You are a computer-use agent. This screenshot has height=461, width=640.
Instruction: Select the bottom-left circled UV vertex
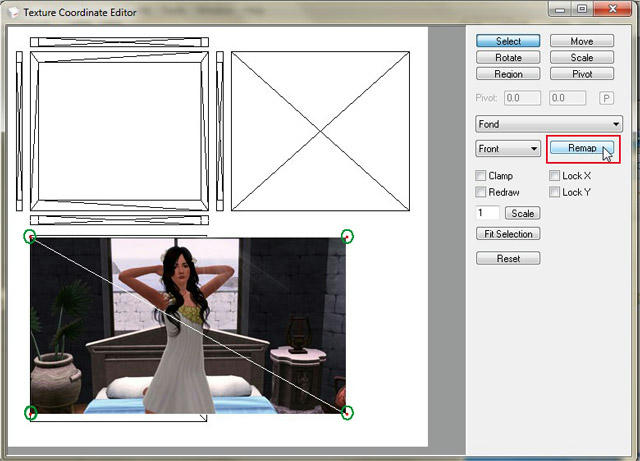pos(31,413)
